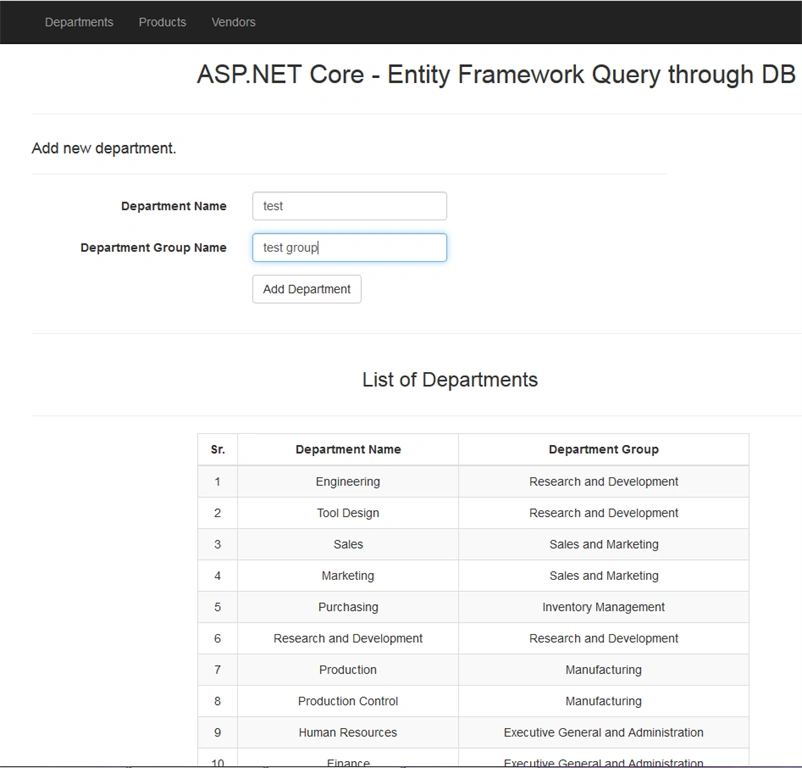
Task: Select the Purchasing cell
Action: tap(348, 607)
